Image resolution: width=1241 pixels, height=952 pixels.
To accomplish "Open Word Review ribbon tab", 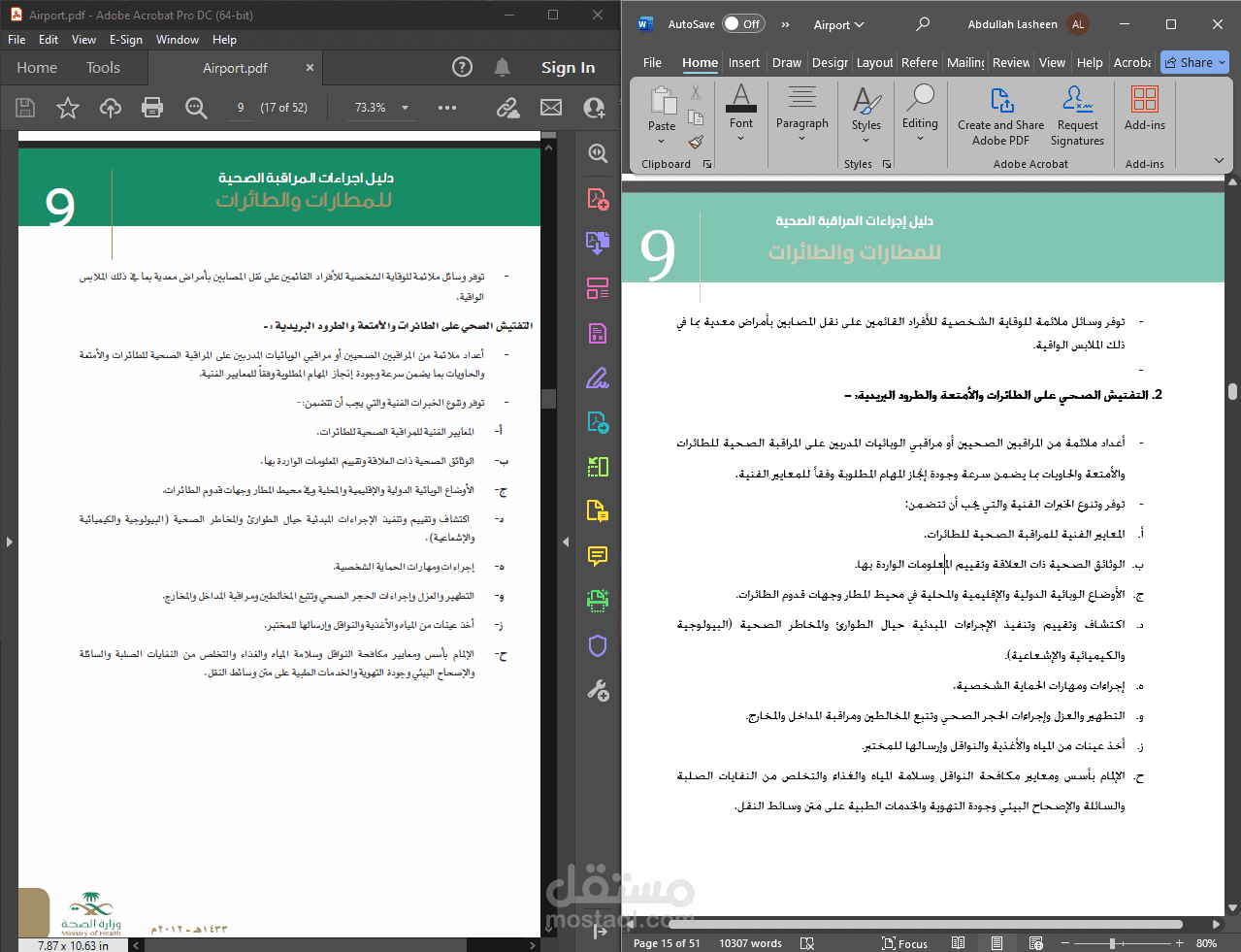I will pyautogui.click(x=1011, y=62).
